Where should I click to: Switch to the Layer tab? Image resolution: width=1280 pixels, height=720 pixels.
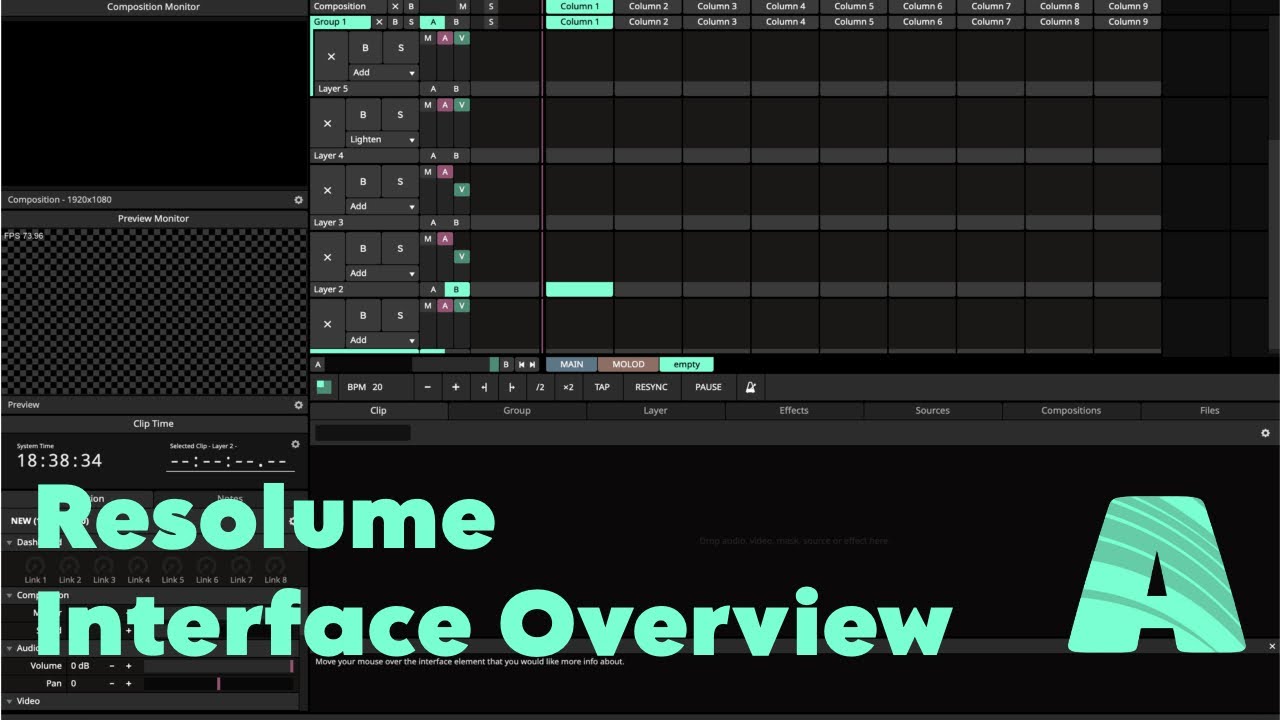(655, 411)
